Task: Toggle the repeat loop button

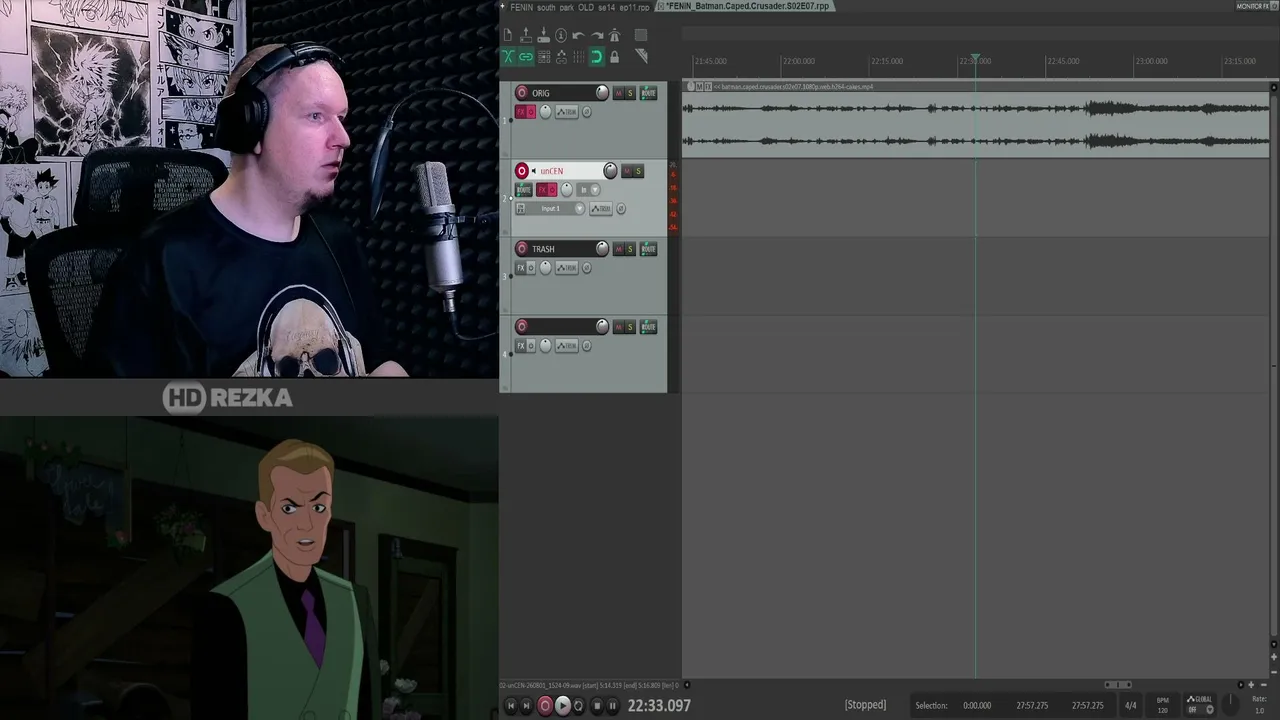Action: tap(578, 706)
